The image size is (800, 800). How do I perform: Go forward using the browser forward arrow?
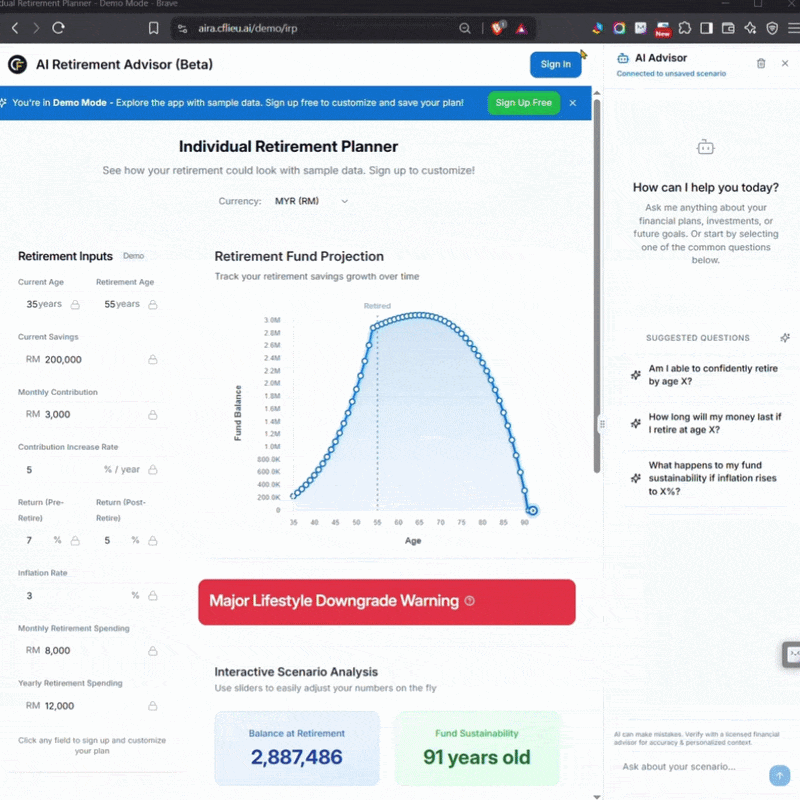36,28
